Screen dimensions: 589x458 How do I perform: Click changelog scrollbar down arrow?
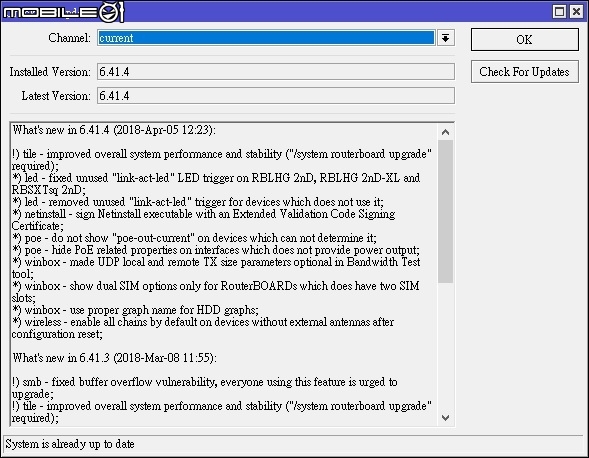(x=446, y=417)
